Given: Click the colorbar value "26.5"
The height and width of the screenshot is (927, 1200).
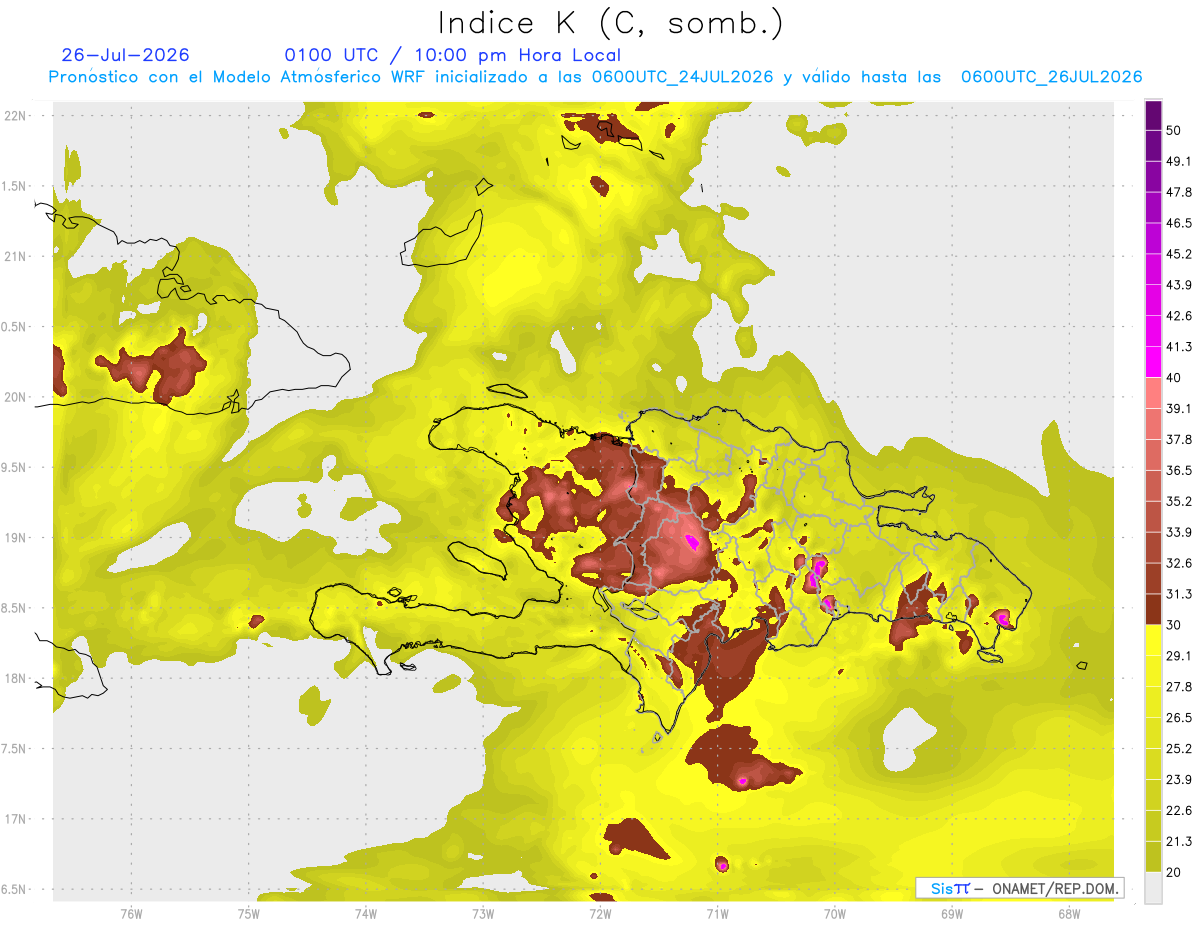Looking at the screenshot, I should point(1179,718).
